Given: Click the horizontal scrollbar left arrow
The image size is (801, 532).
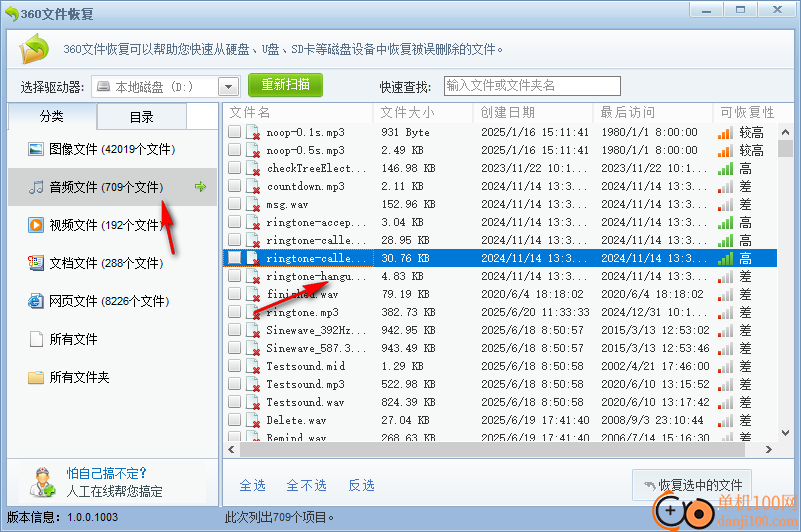Looking at the screenshot, I should pos(231,450).
